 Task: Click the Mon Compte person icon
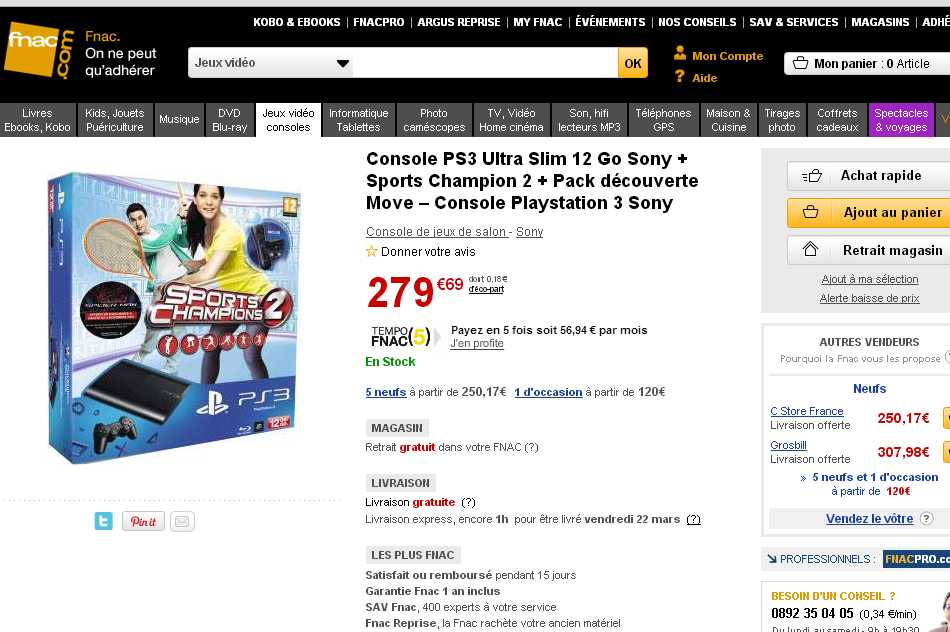point(680,54)
